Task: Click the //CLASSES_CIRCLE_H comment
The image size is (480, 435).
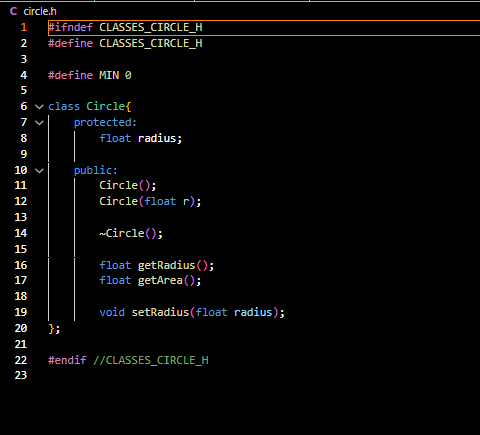Action: [x=151, y=360]
